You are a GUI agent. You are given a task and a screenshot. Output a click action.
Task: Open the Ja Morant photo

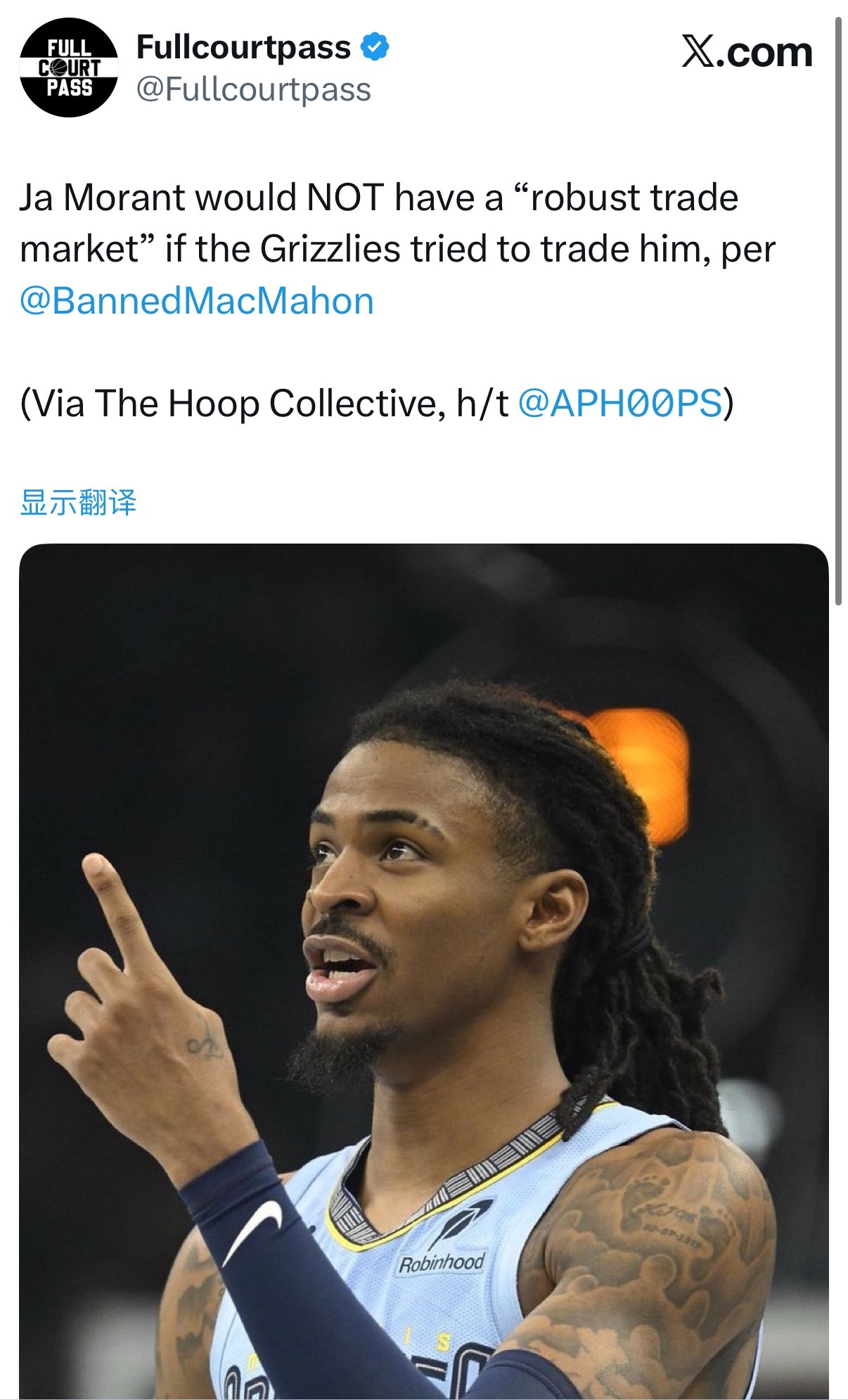(423, 970)
